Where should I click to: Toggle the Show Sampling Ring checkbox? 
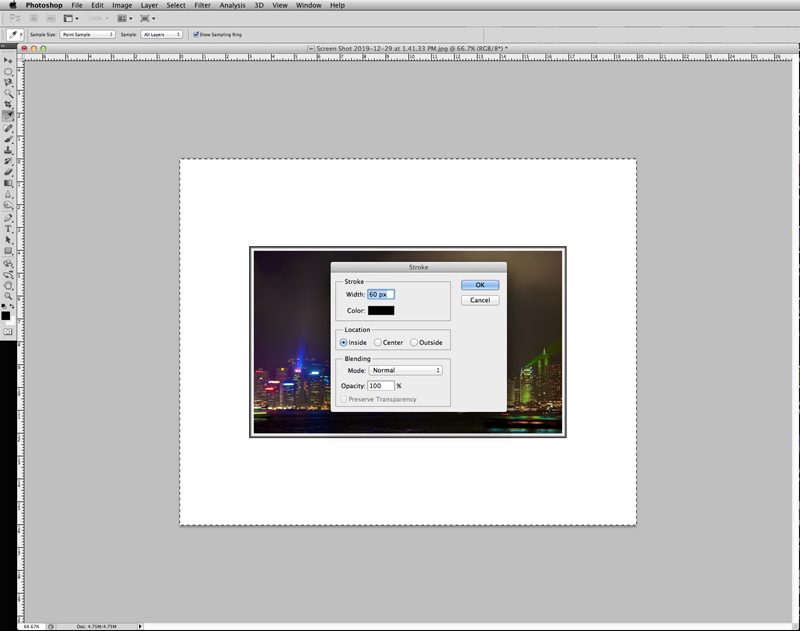pyautogui.click(x=196, y=34)
